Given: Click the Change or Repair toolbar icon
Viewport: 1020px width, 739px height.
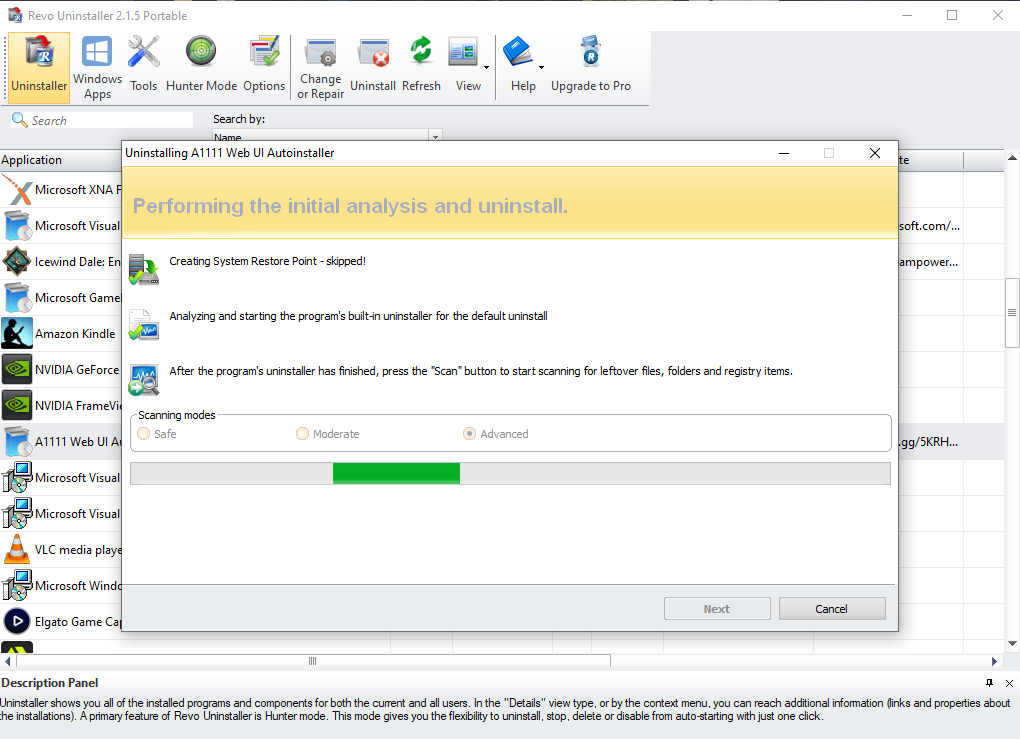Looking at the screenshot, I should point(321,68).
